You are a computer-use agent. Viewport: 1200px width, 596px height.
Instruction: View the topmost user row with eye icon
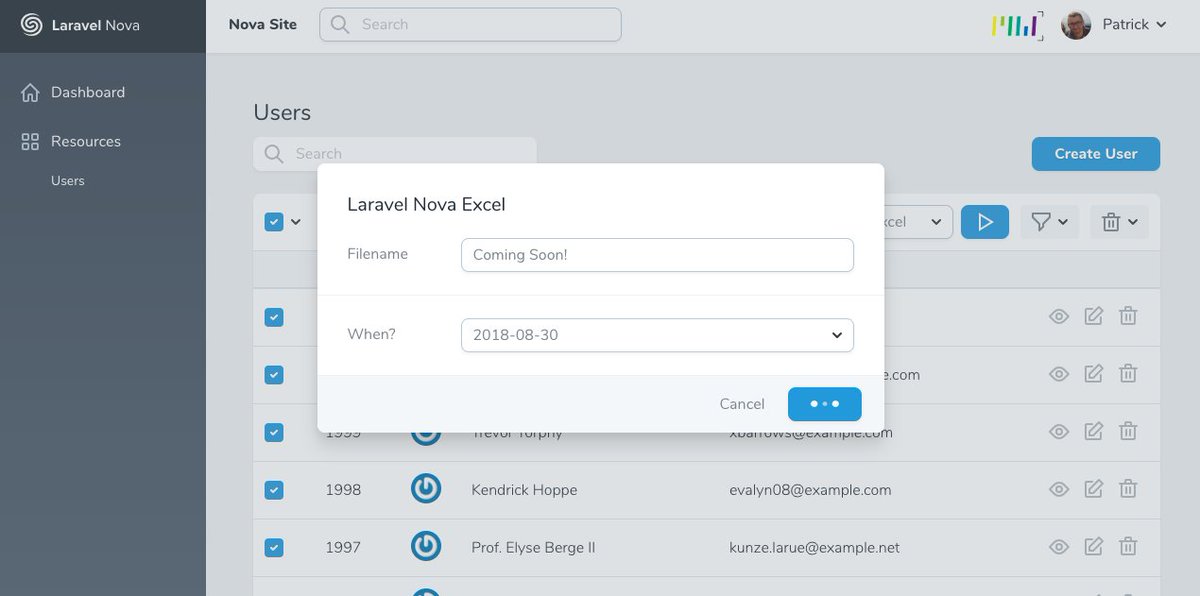tap(1059, 317)
